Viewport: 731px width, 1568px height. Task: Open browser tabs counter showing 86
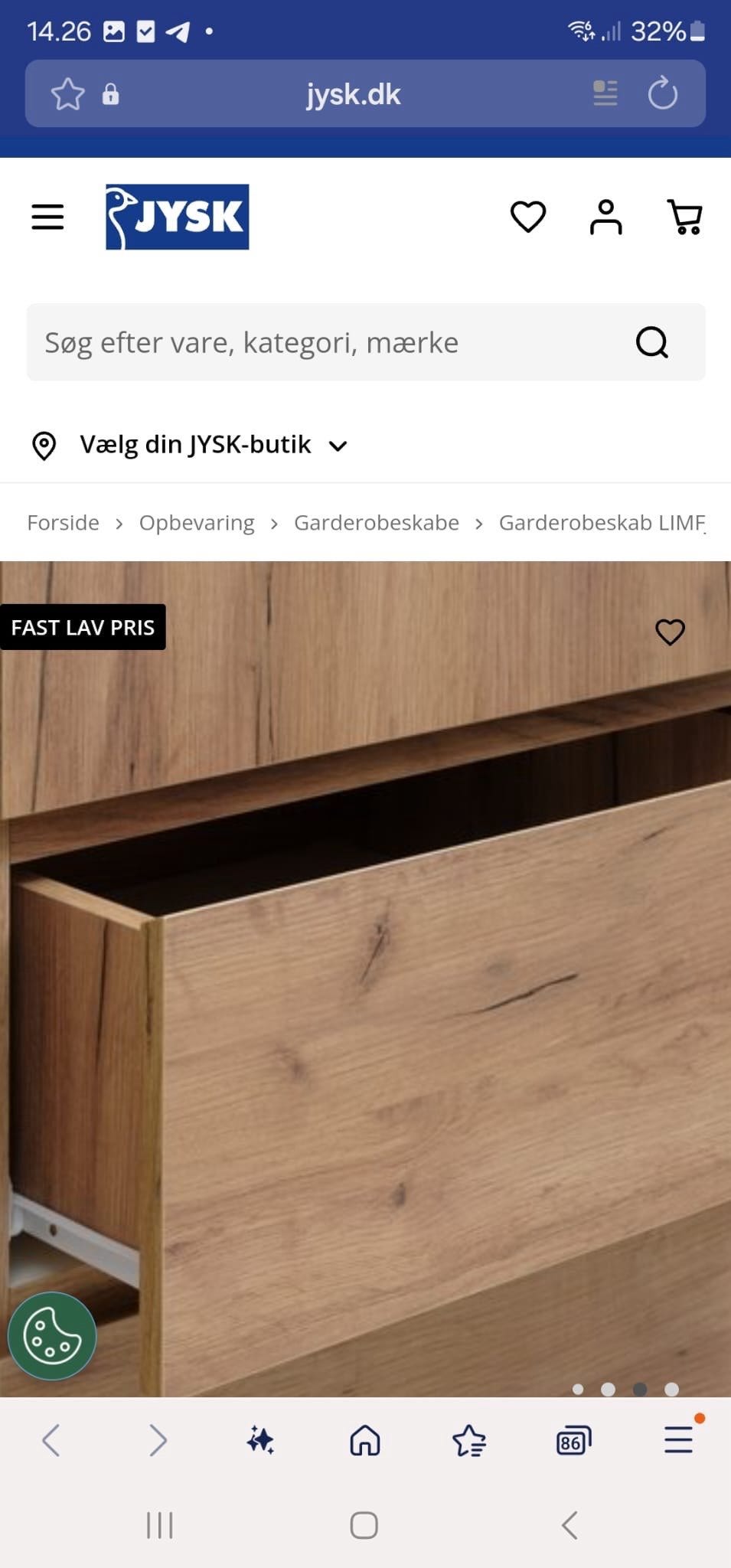pyautogui.click(x=573, y=1440)
